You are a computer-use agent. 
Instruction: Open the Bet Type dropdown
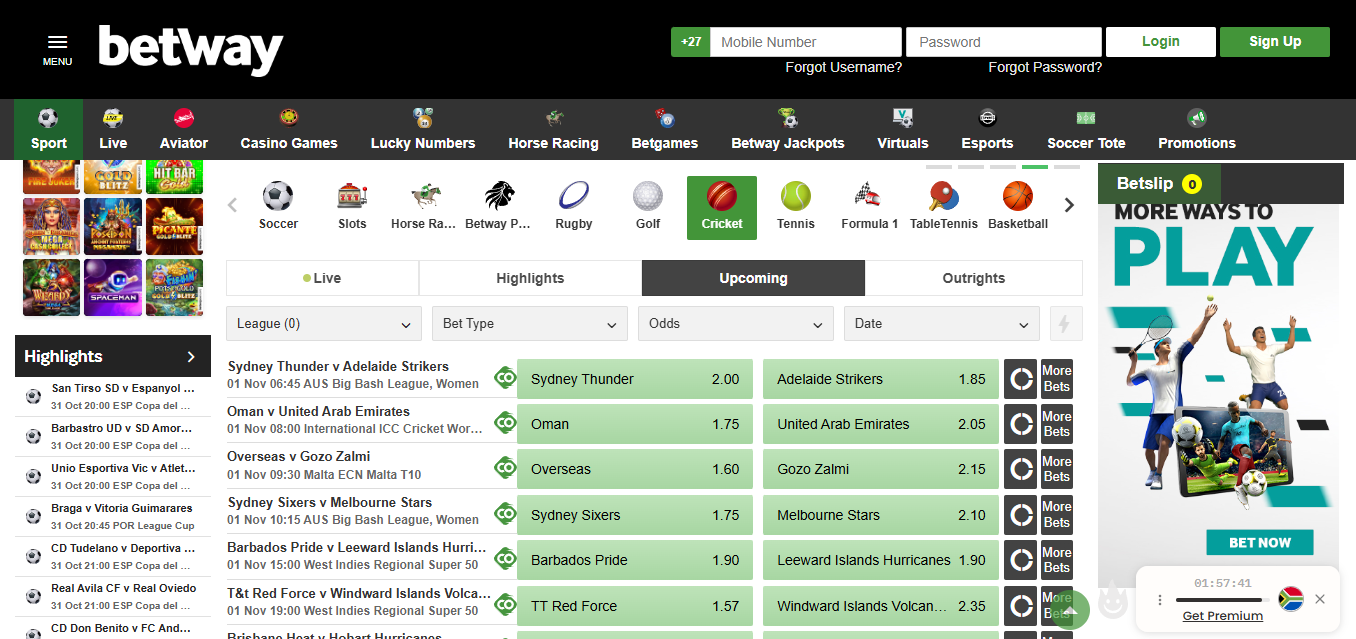[x=529, y=324]
